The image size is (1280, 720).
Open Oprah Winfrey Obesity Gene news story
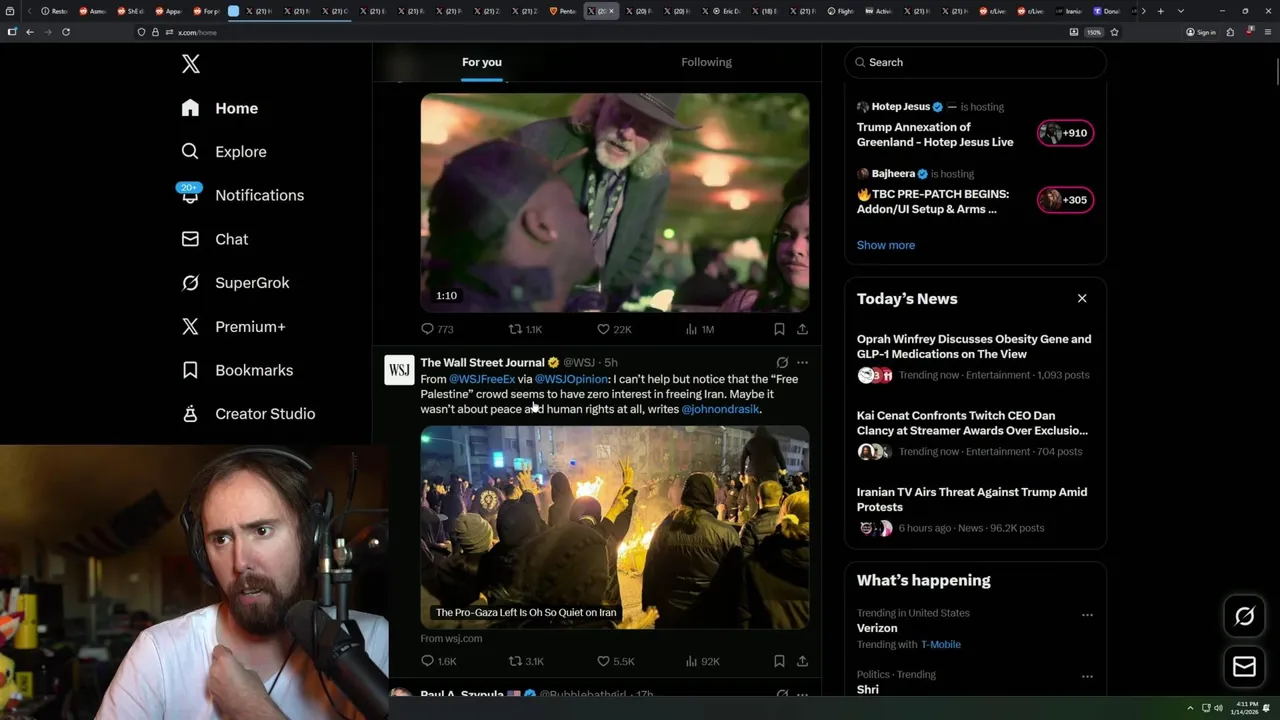tap(974, 346)
